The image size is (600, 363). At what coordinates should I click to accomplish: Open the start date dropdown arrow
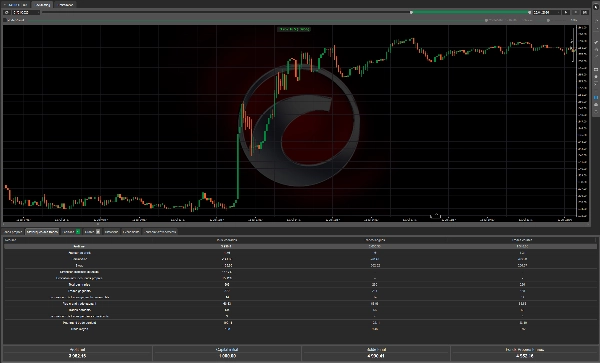click(x=38, y=12)
